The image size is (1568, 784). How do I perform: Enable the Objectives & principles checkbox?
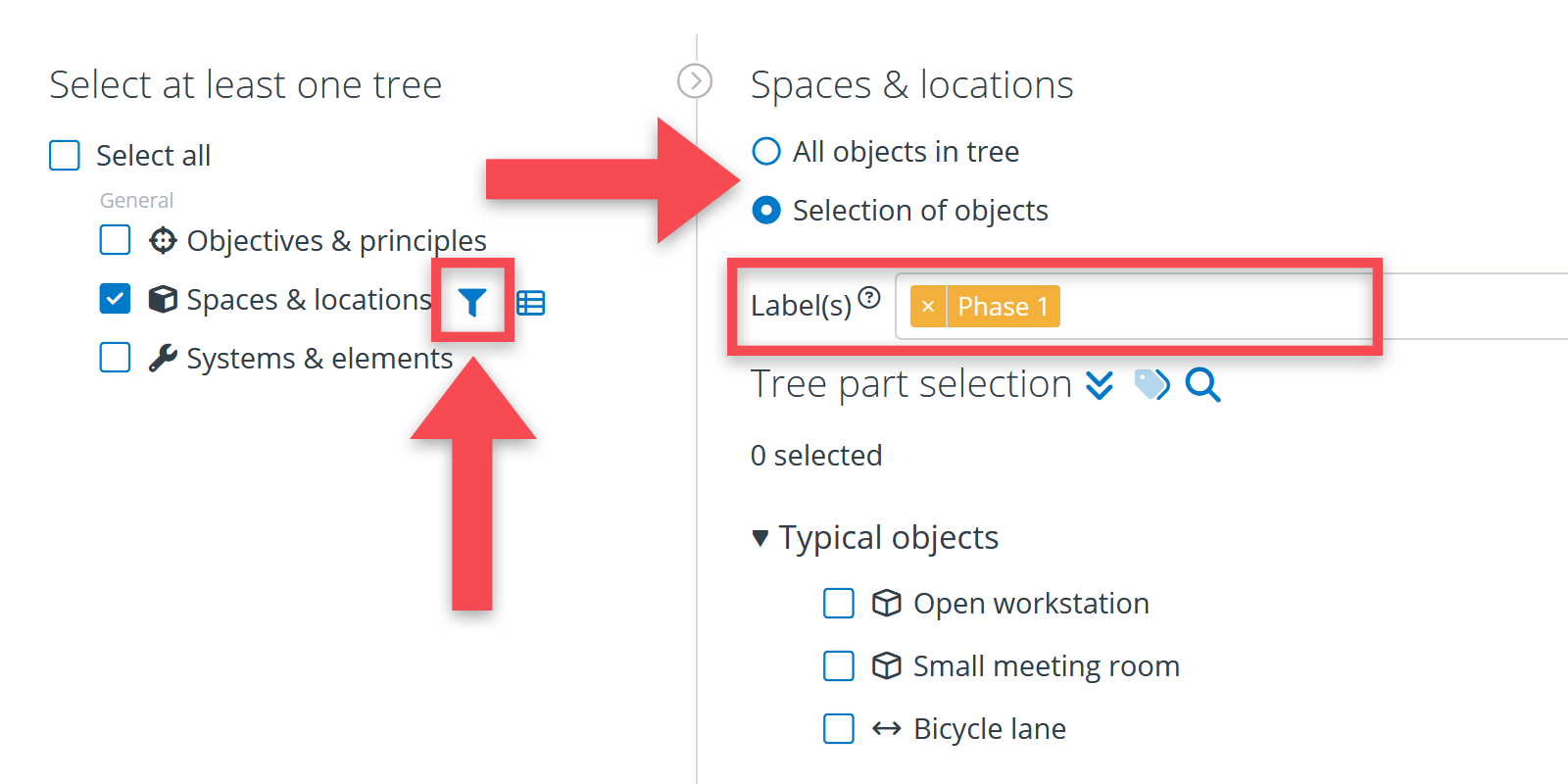(116, 240)
